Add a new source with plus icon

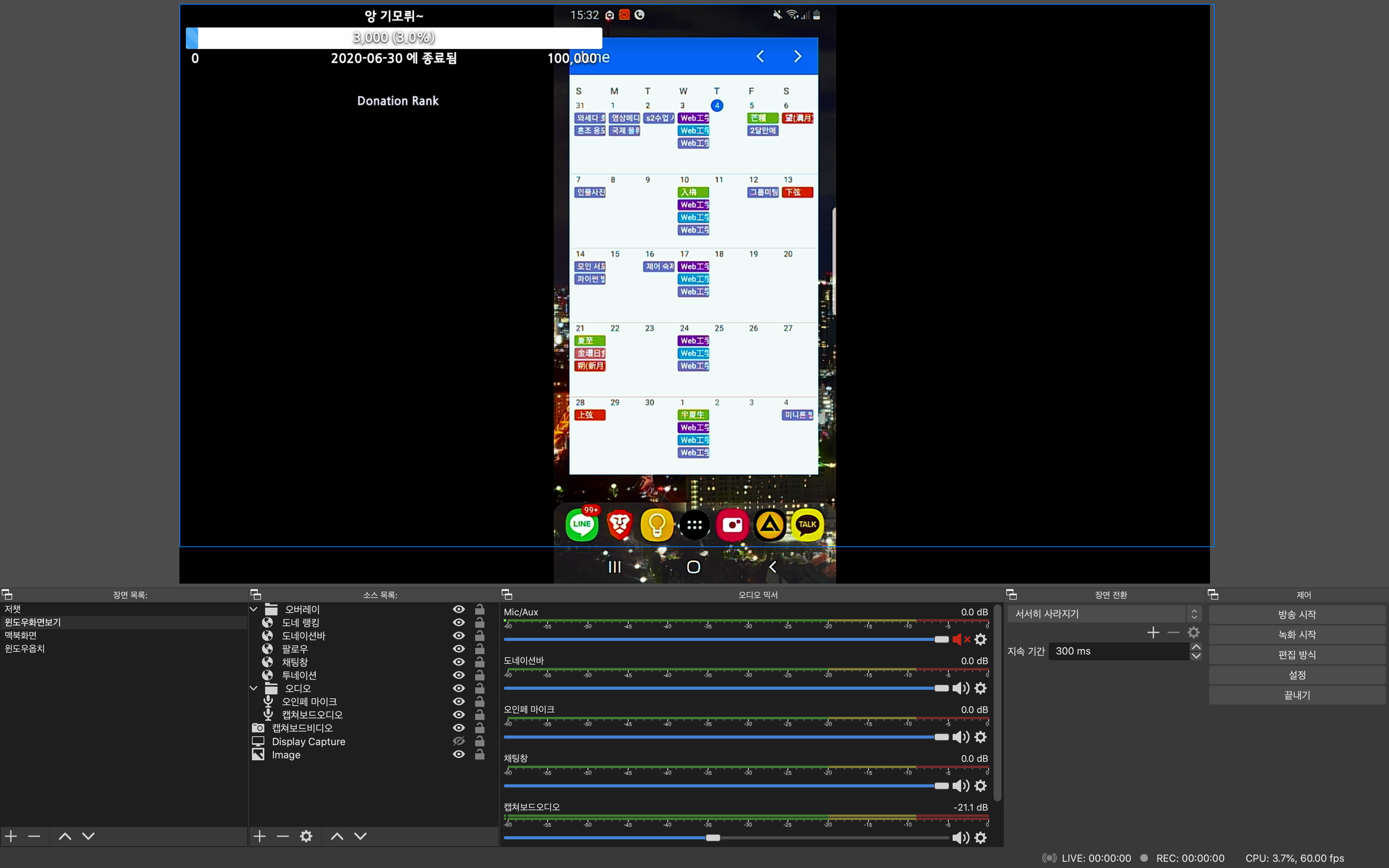[259, 837]
